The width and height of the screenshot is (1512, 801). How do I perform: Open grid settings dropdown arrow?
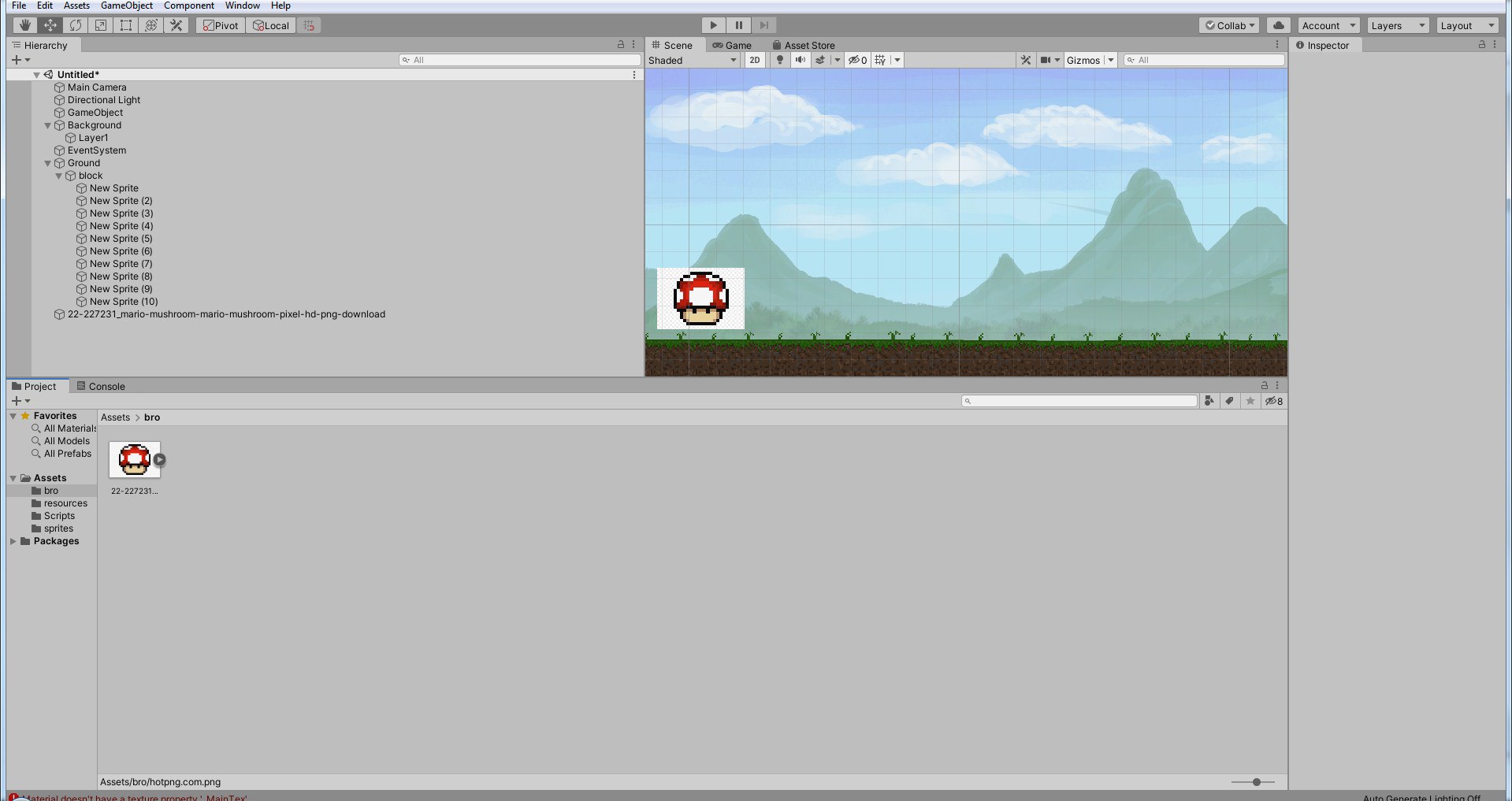[x=897, y=60]
